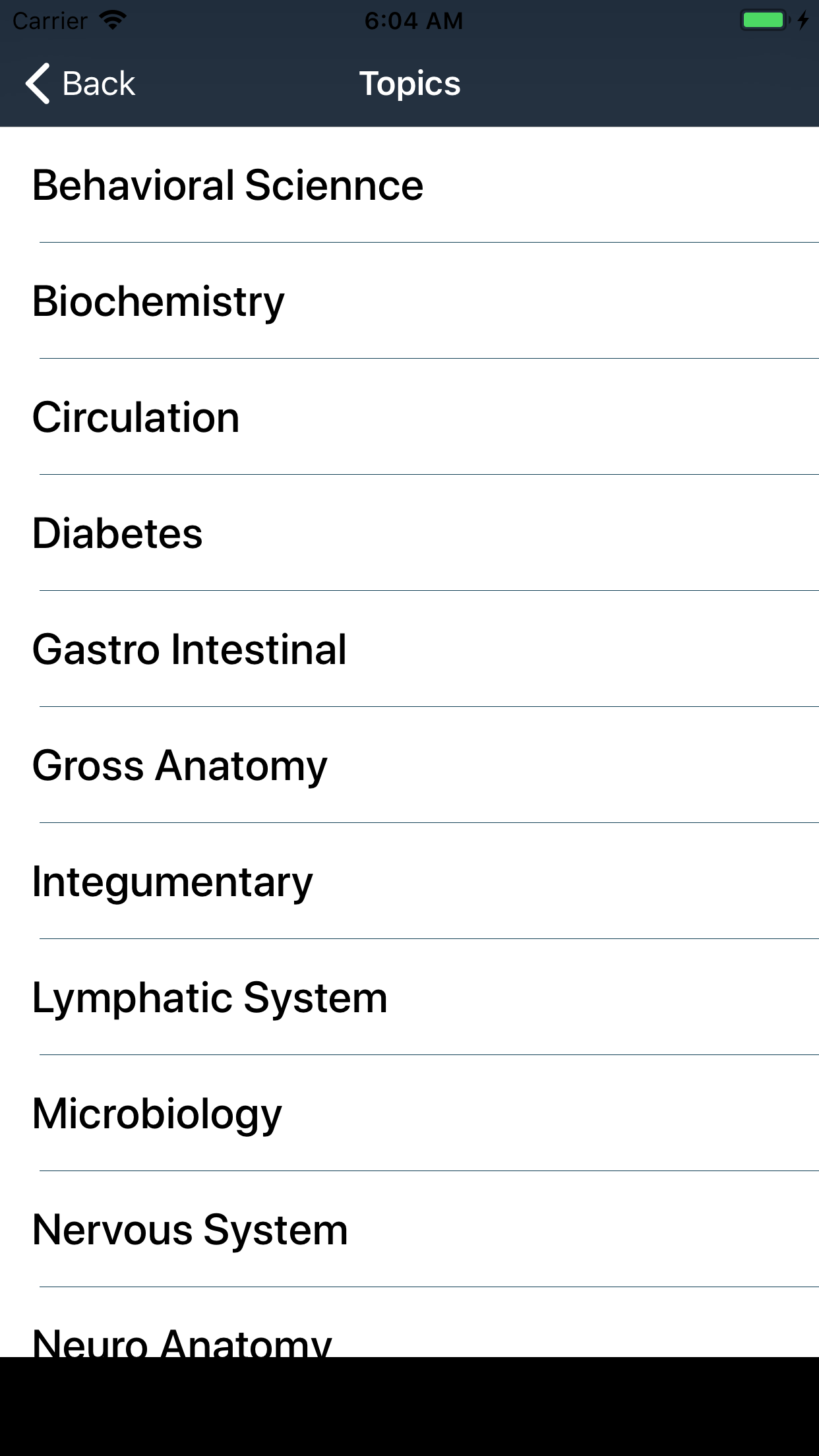This screenshot has height=1456, width=819.
Task: Open the Integumentary topic
Action: (x=409, y=881)
